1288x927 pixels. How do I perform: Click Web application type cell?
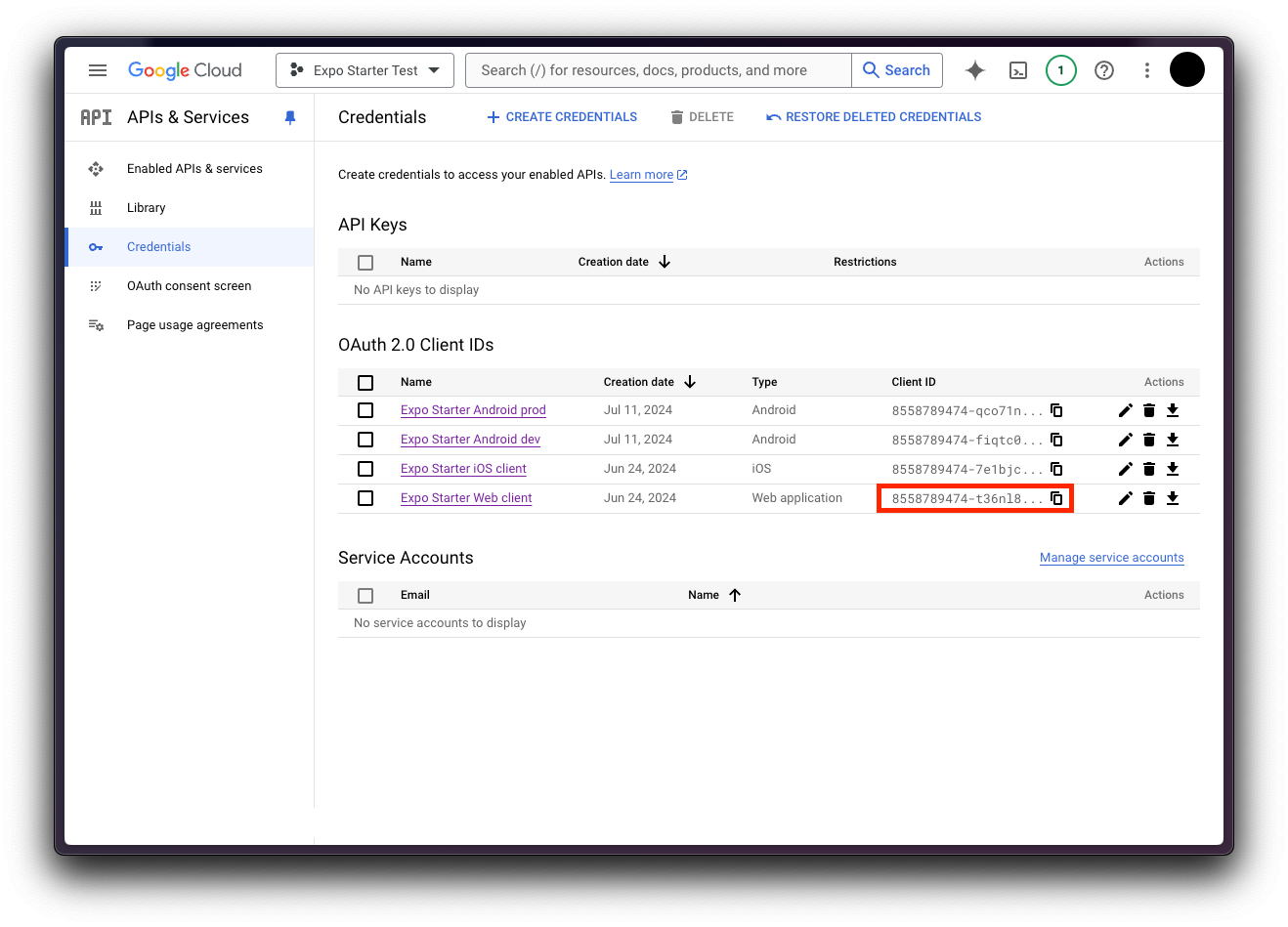point(797,498)
